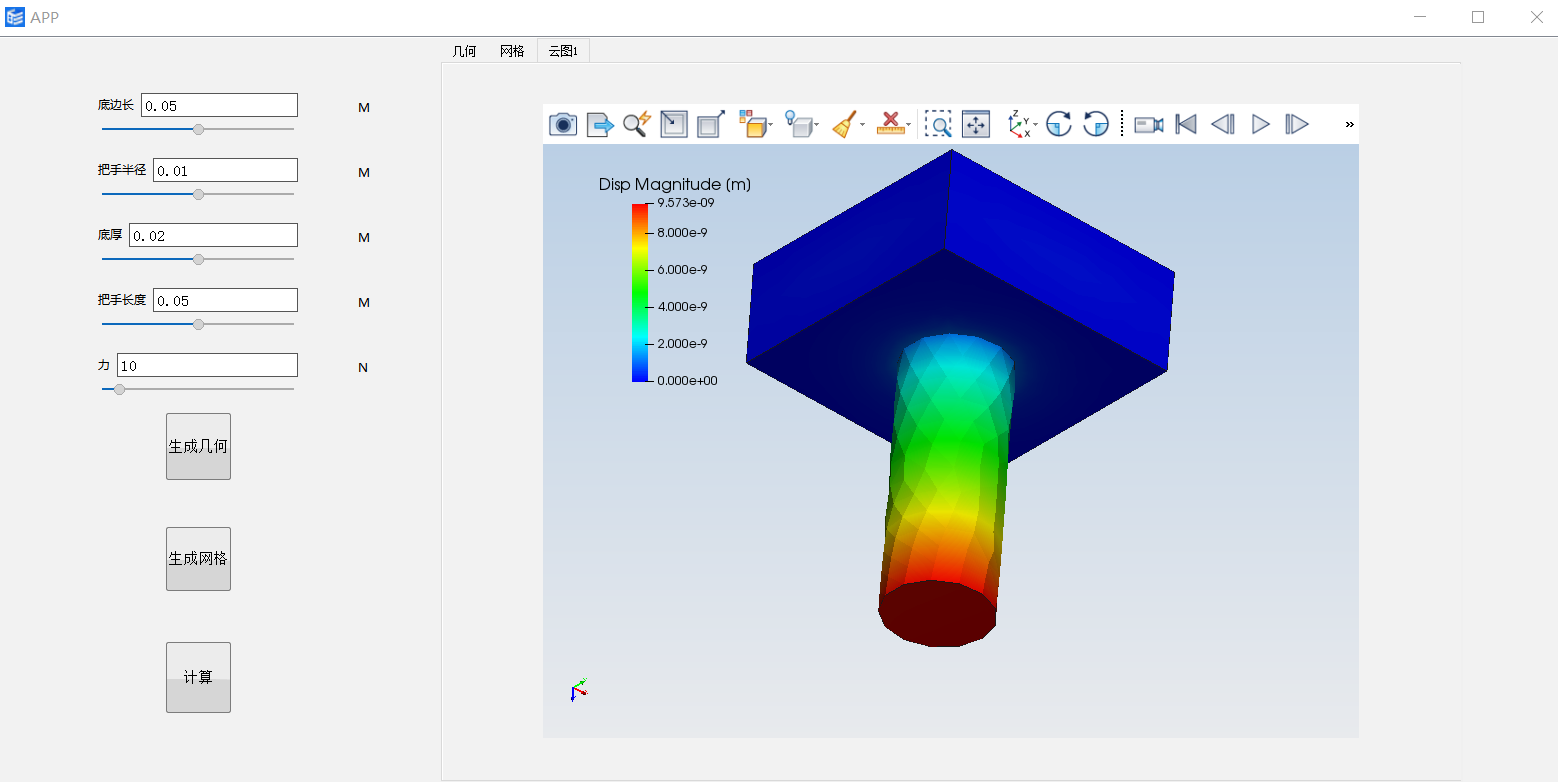The image size is (1558, 782).
Task: Click the Disp Magnitude (m) legend title
Action: [675, 184]
